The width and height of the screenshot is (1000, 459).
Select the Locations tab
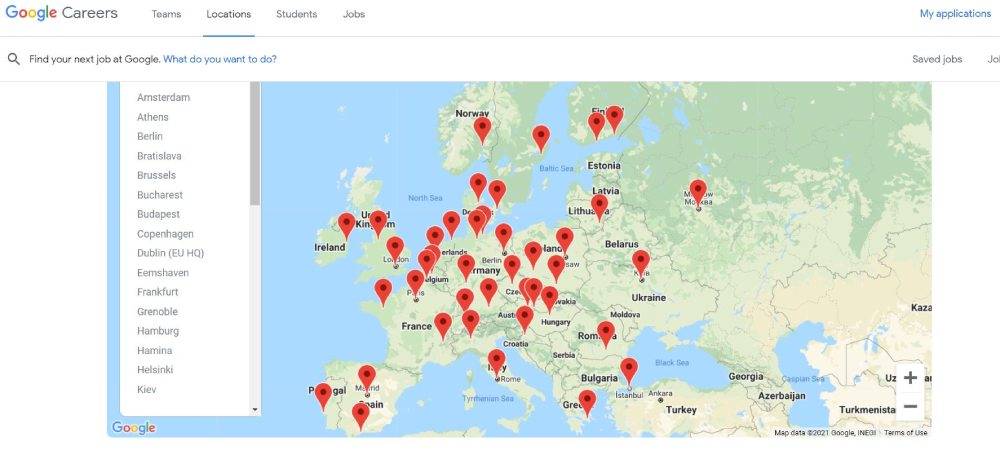[228, 14]
